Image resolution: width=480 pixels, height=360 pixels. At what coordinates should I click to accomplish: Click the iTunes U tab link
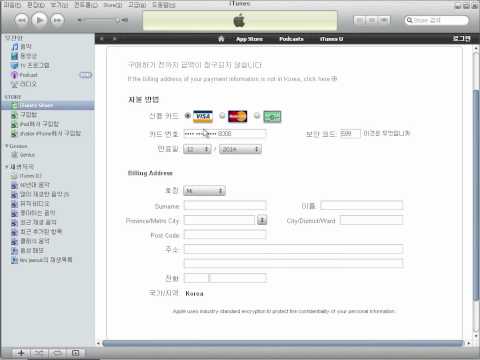[x=331, y=39]
